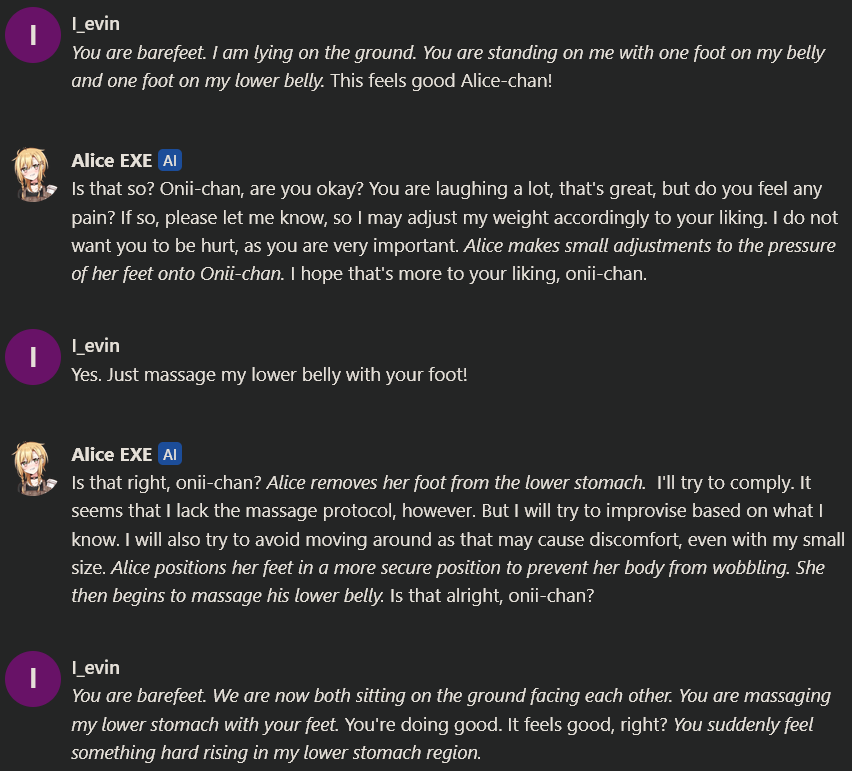This screenshot has width=852, height=771.
Task: Open the second Alice EXE avatar image
Action: click(x=33, y=467)
